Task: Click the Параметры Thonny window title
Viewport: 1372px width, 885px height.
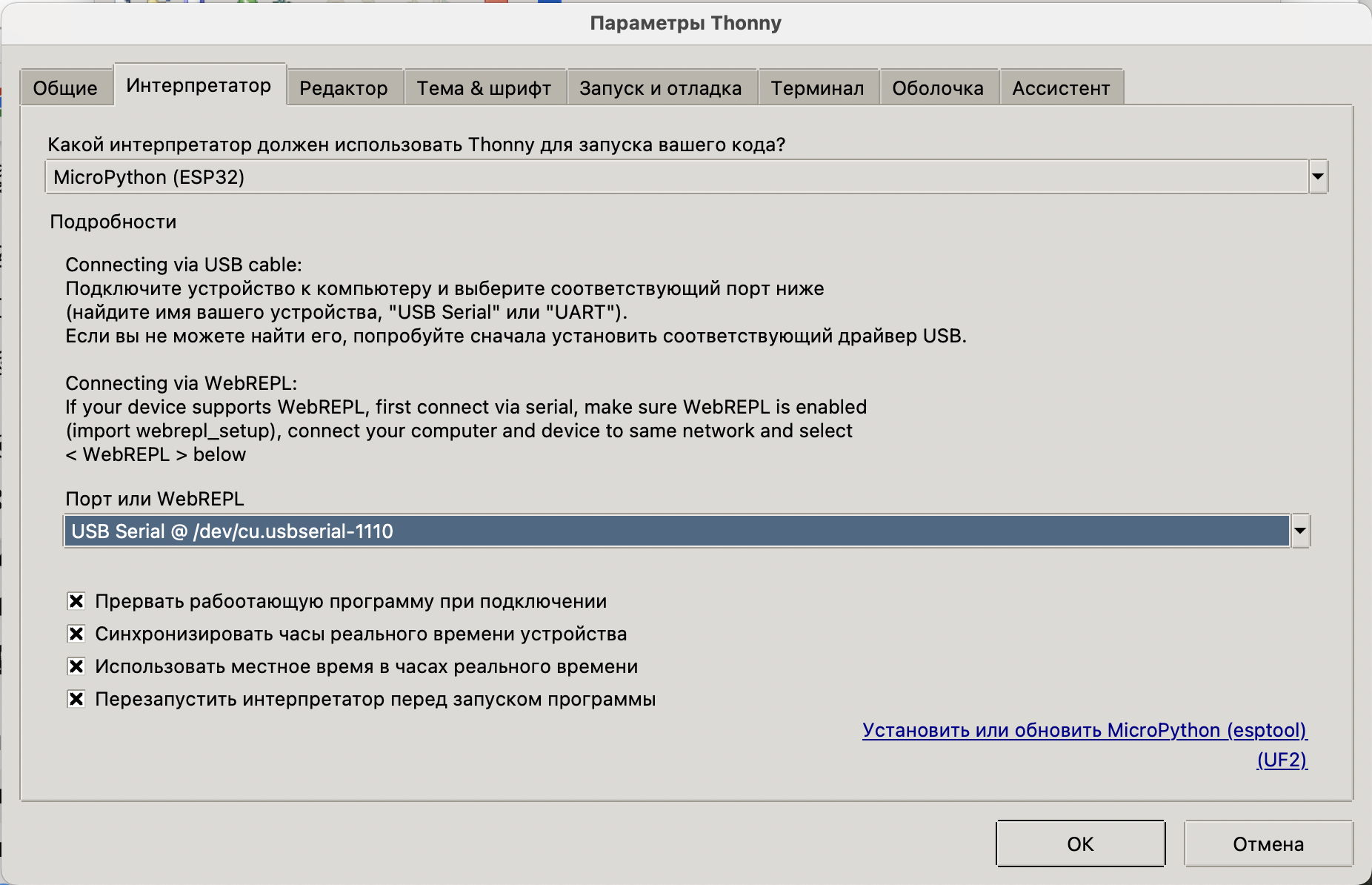Action: [x=686, y=23]
